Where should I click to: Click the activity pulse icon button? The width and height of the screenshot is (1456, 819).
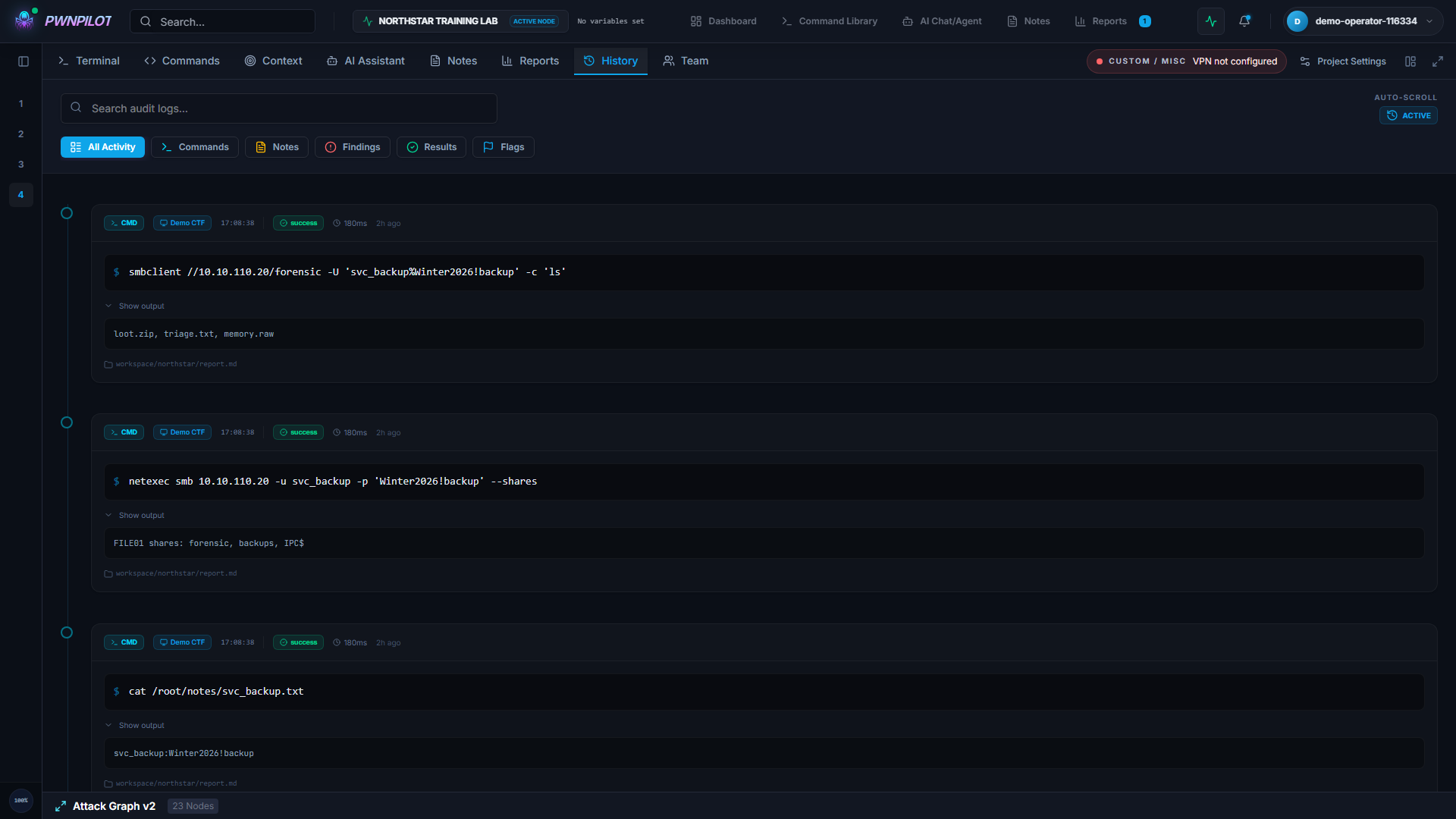click(x=1211, y=21)
